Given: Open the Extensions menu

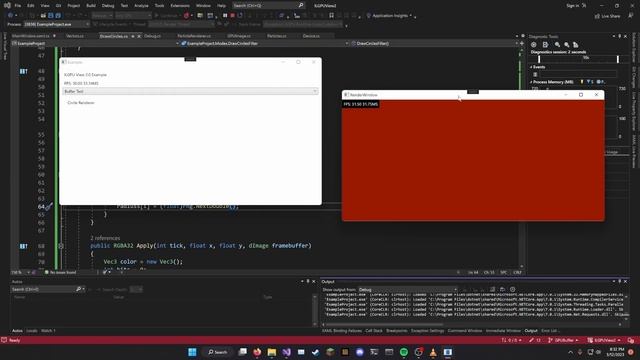Looking at the screenshot, I should [180, 6].
